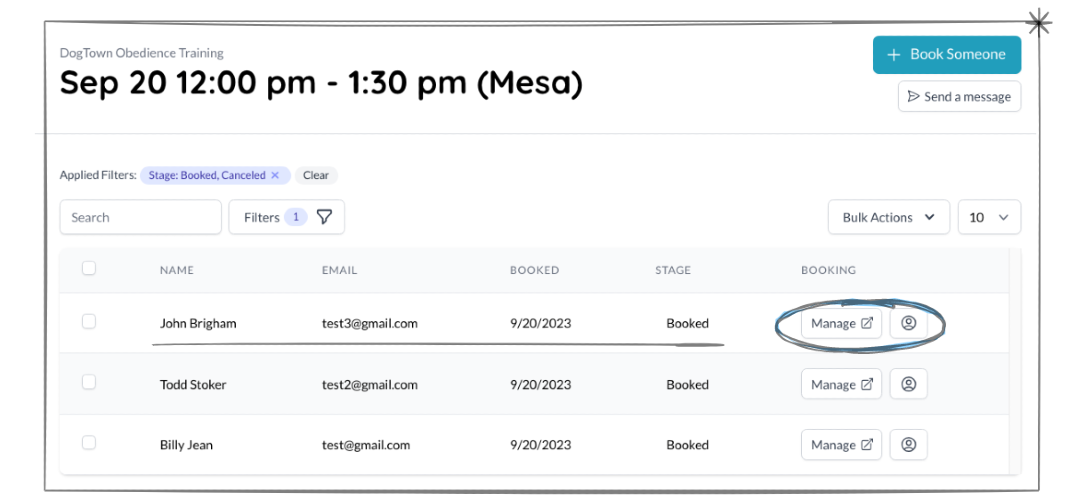The height and width of the screenshot is (500, 1069).
Task: Open John Brigham's profile icon
Action: click(908, 323)
